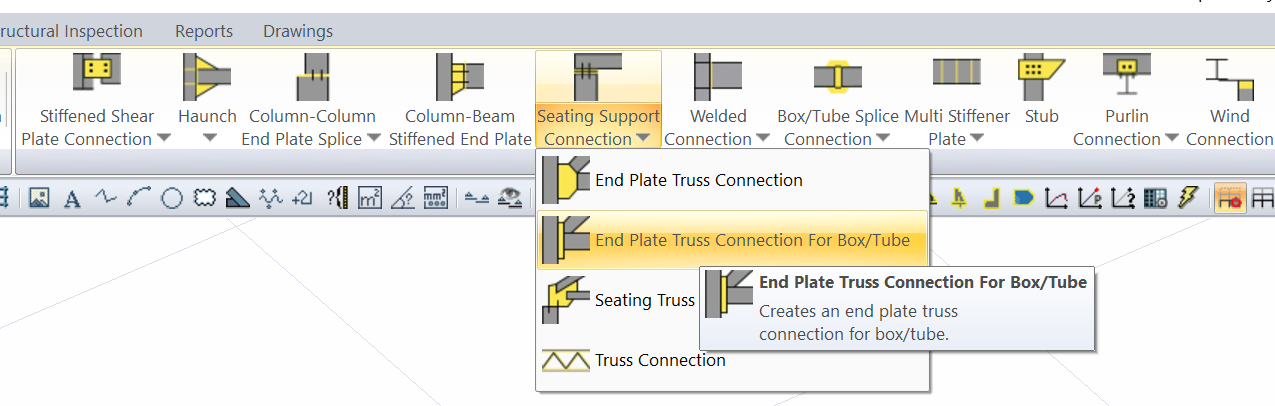This screenshot has width=1275, height=406.
Task: Open the Reports tab
Action: (x=204, y=31)
